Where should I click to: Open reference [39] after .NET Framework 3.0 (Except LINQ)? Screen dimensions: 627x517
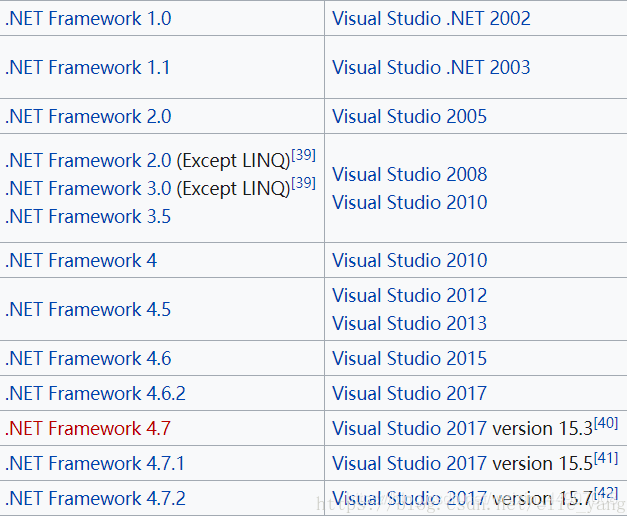coord(304,183)
